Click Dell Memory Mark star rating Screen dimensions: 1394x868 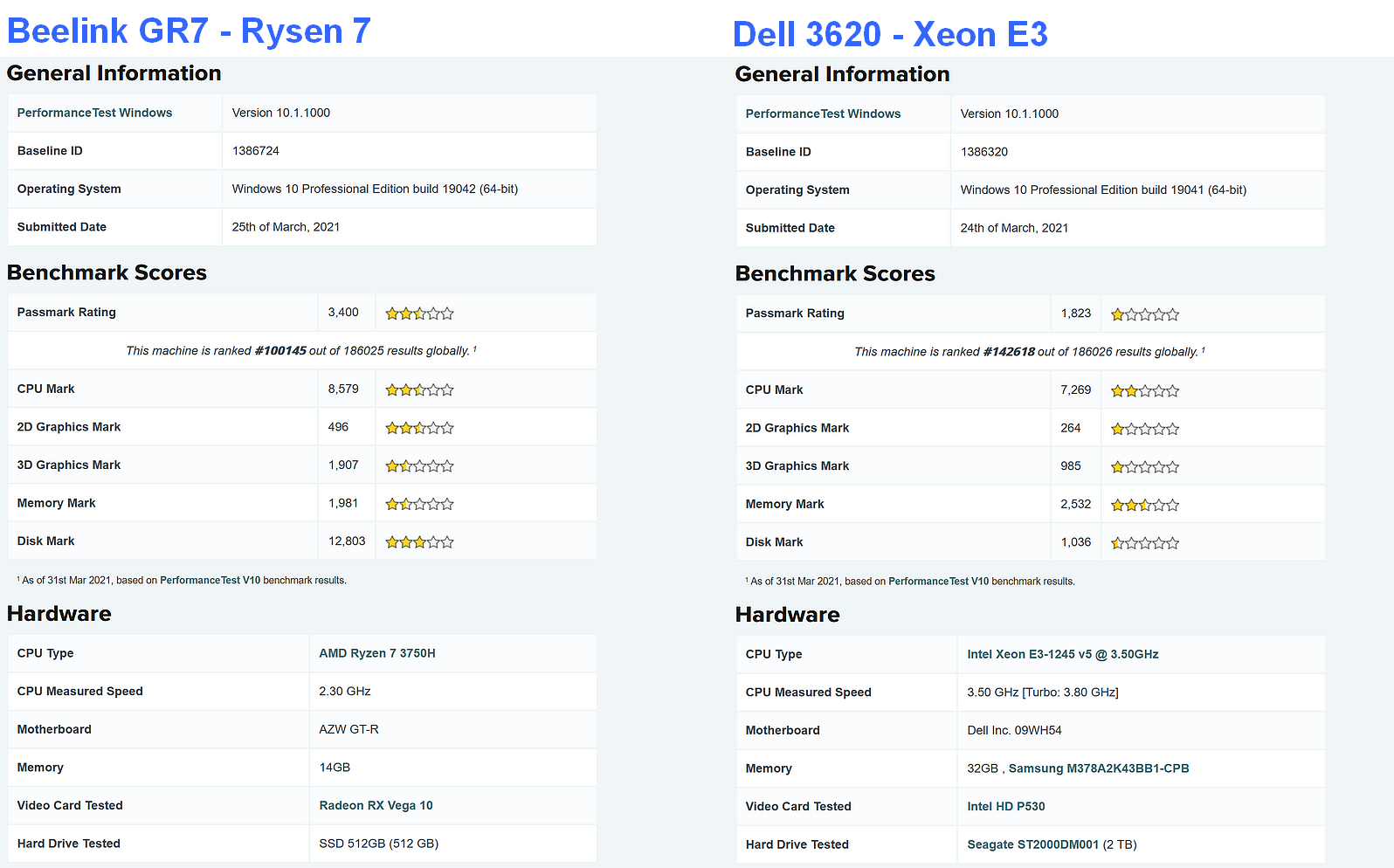tap(1145, 504)
